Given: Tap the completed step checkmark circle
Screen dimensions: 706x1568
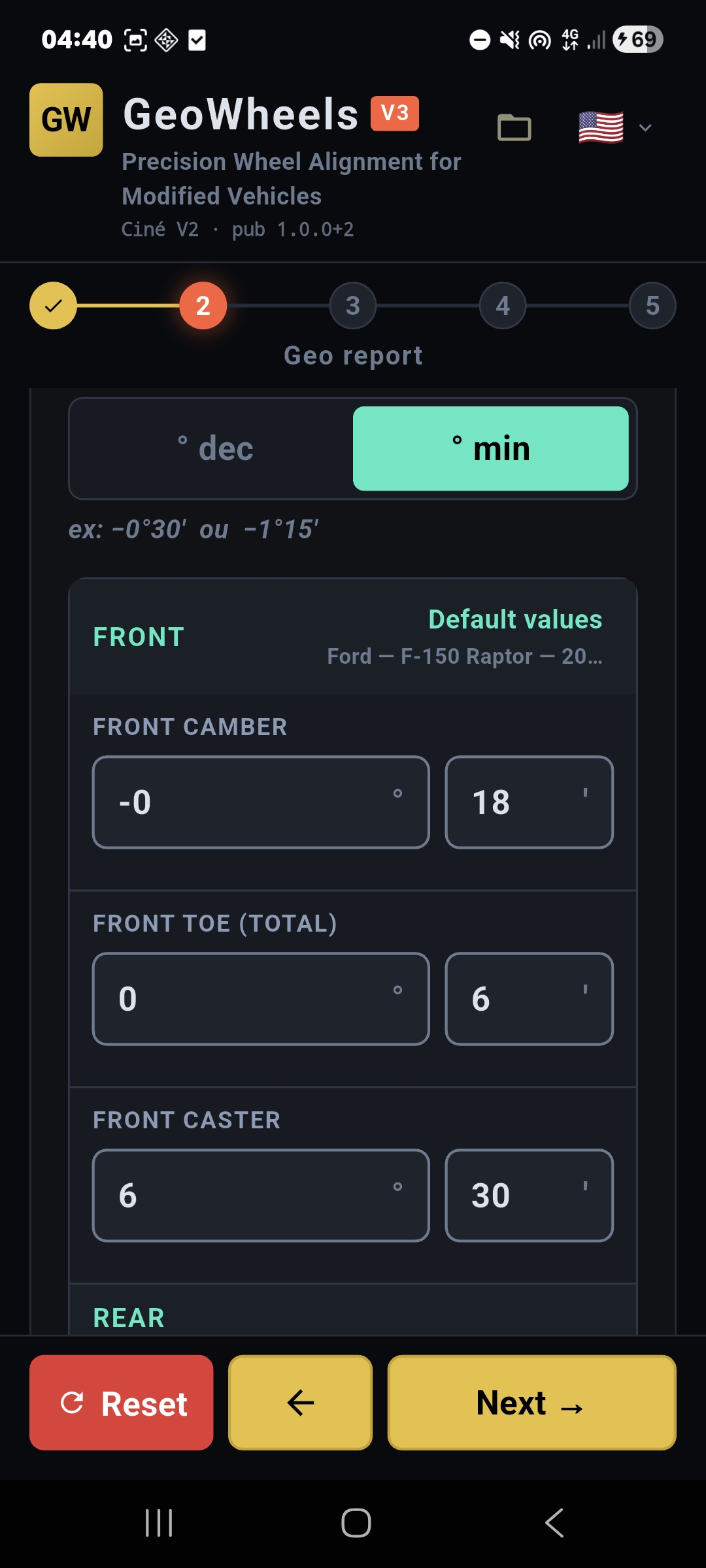Looking at the screenshot, I should (x=53, y=306).
